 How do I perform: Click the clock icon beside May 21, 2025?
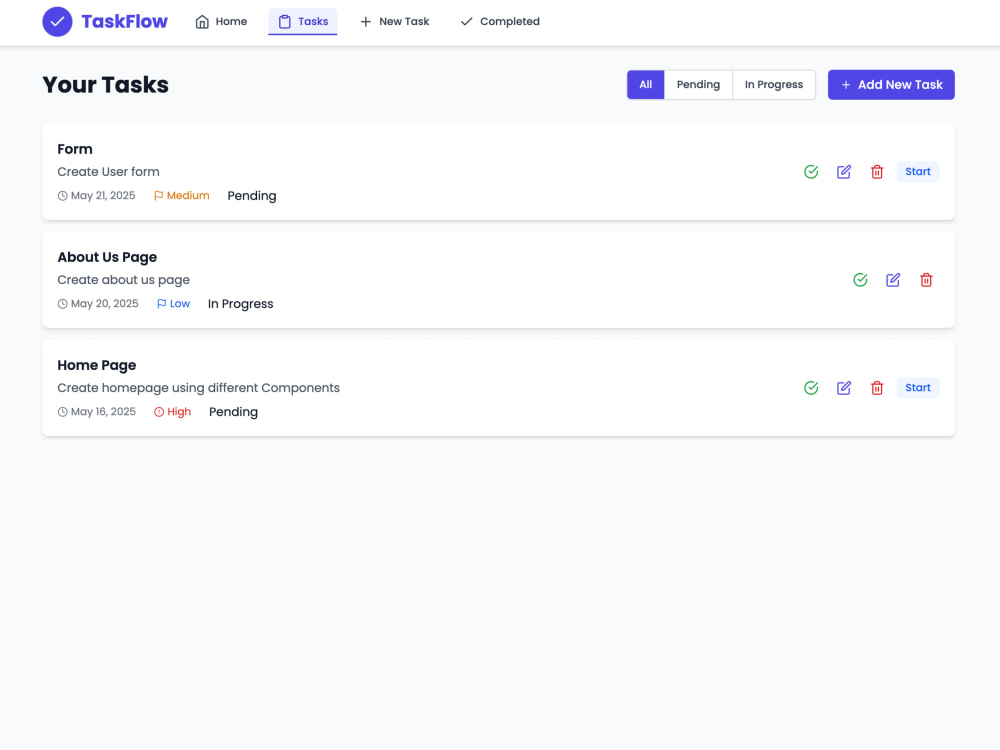(x=62, y=196)
